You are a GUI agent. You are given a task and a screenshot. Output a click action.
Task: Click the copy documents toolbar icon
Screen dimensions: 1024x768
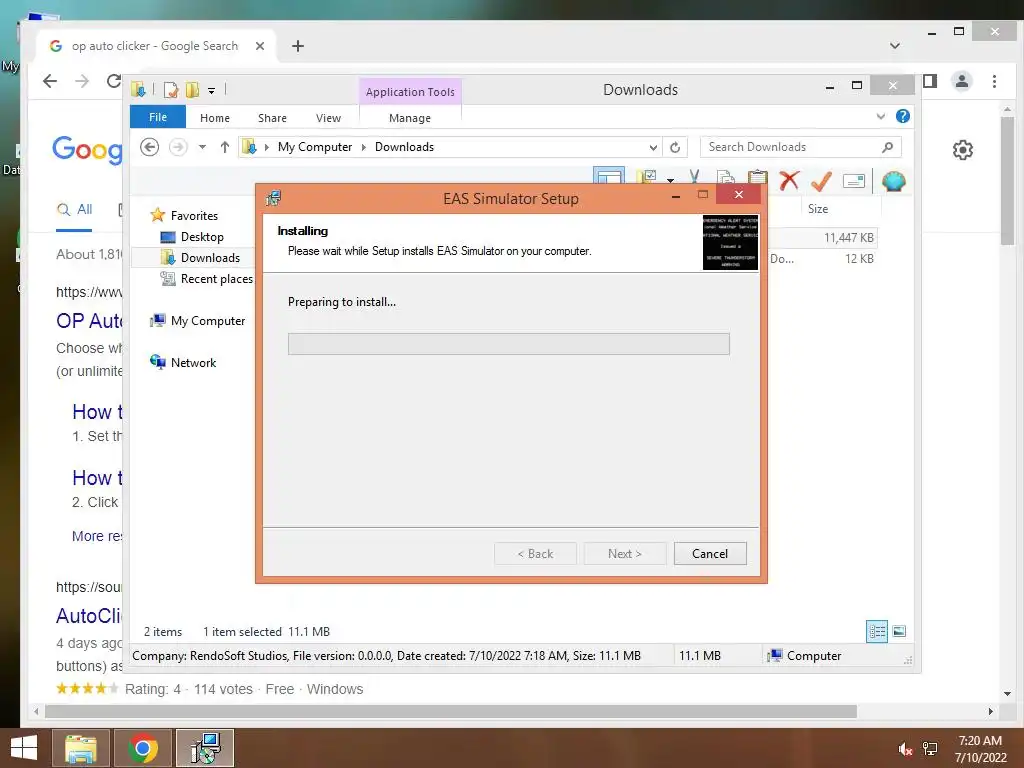tap(726, 176)
